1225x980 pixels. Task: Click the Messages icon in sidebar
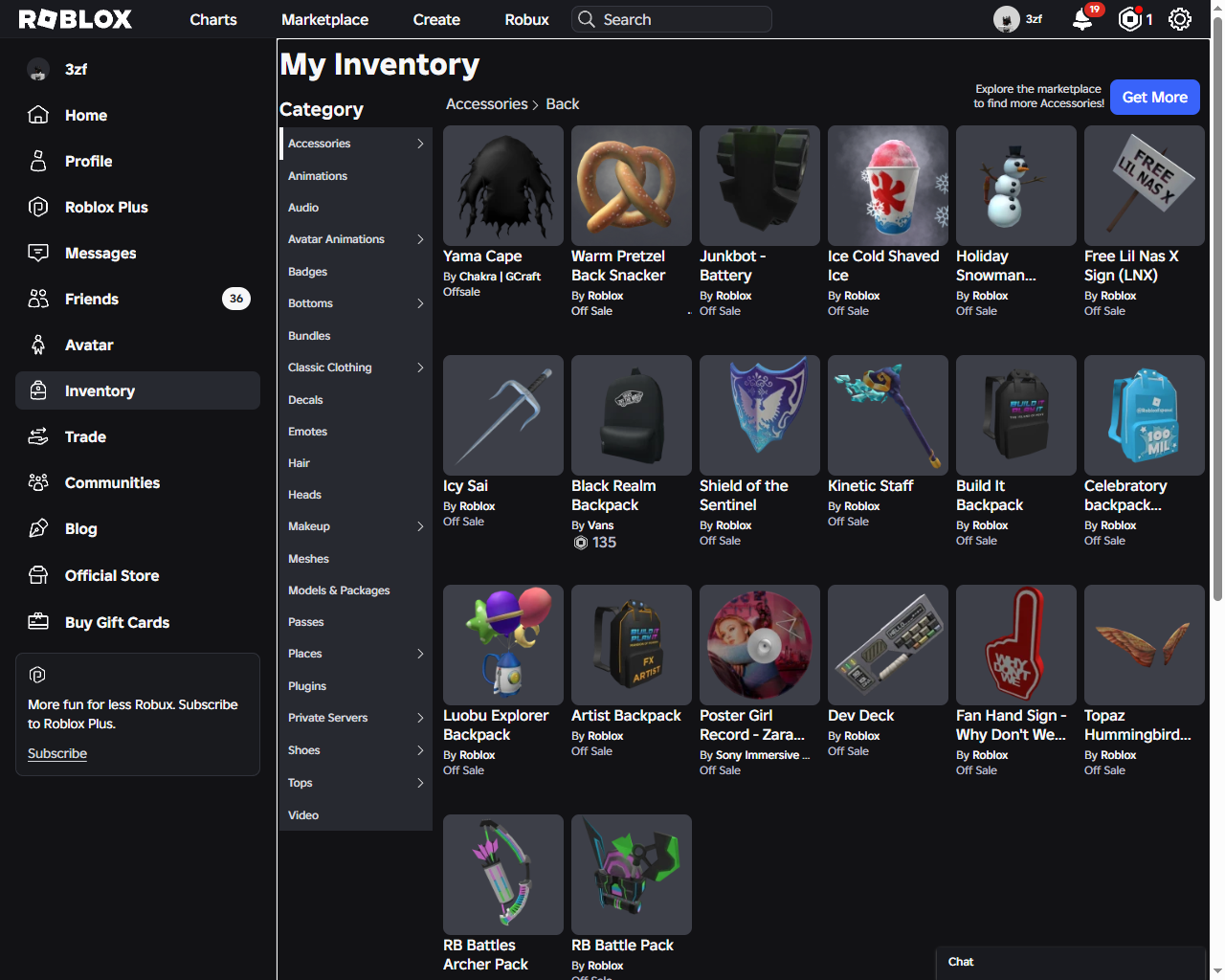[38, 253]
